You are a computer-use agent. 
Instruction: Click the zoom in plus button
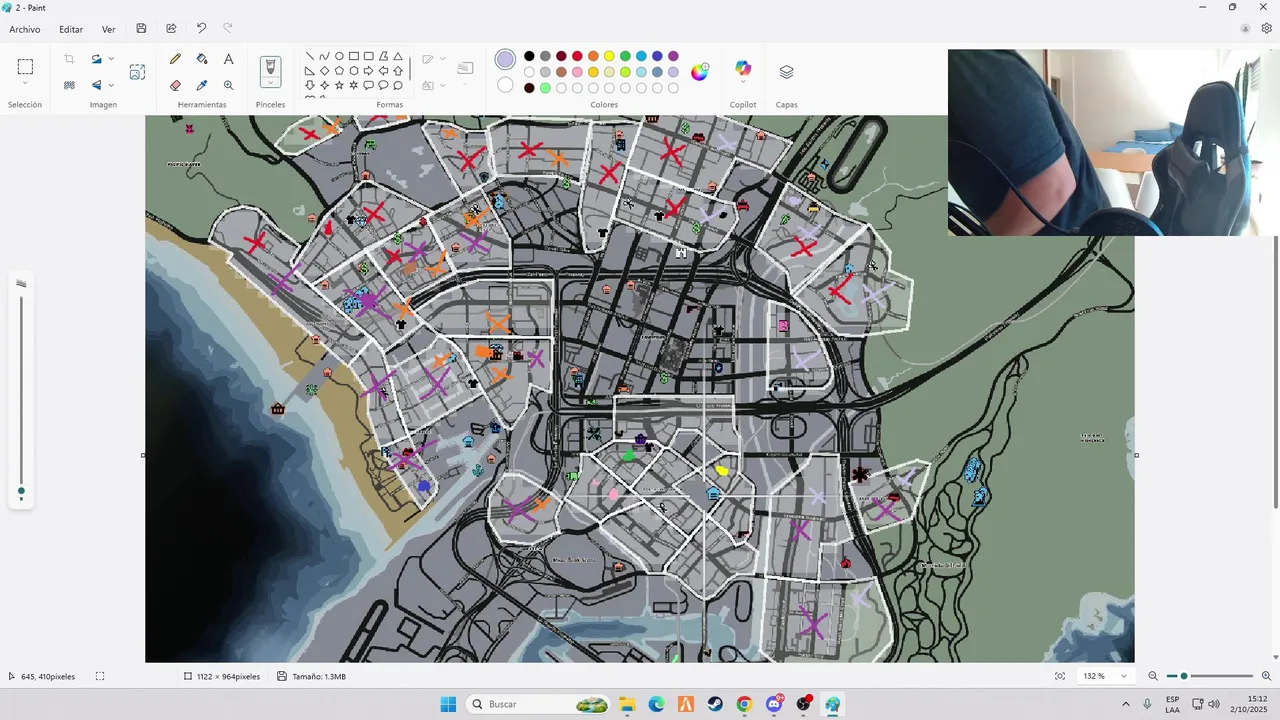[x=1266, y=677]
